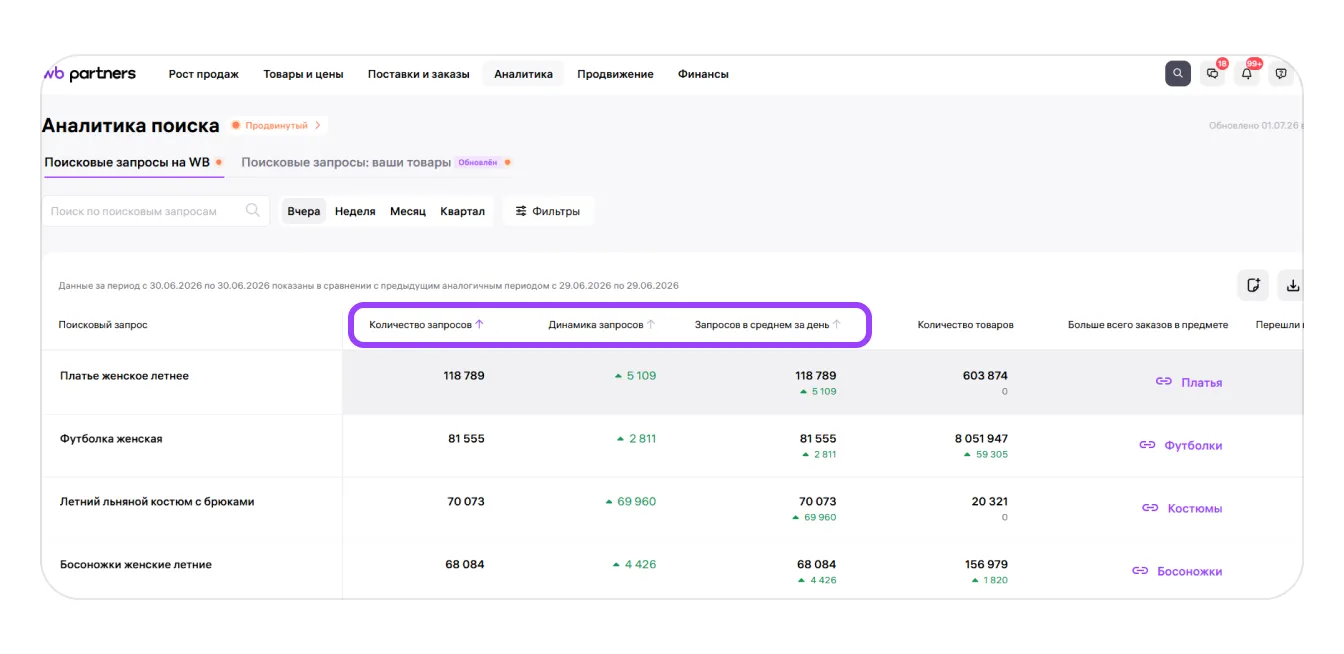
Task: Expand Продвинутый tariff badge chevron
Action: point(318,126)
